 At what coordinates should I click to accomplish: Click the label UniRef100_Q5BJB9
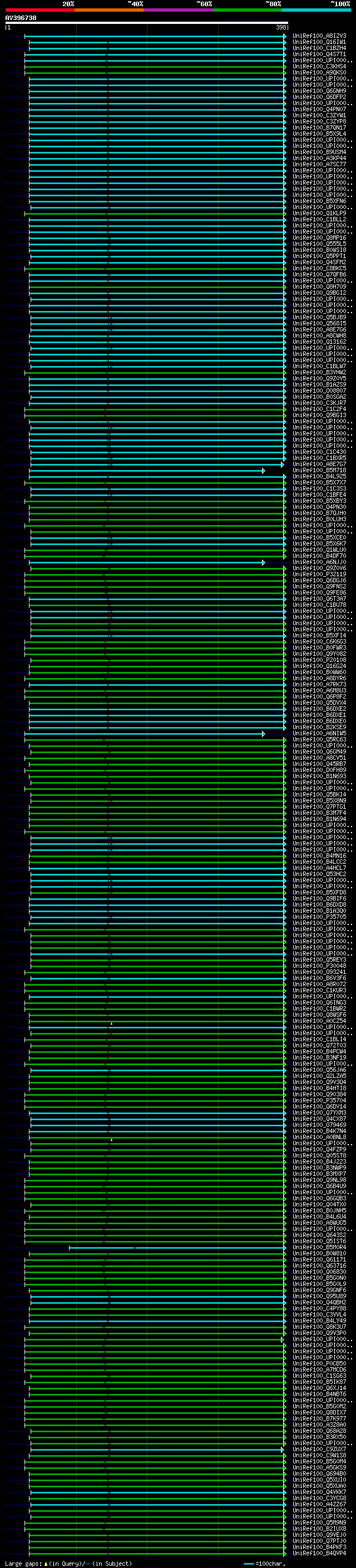pos(319,317)
